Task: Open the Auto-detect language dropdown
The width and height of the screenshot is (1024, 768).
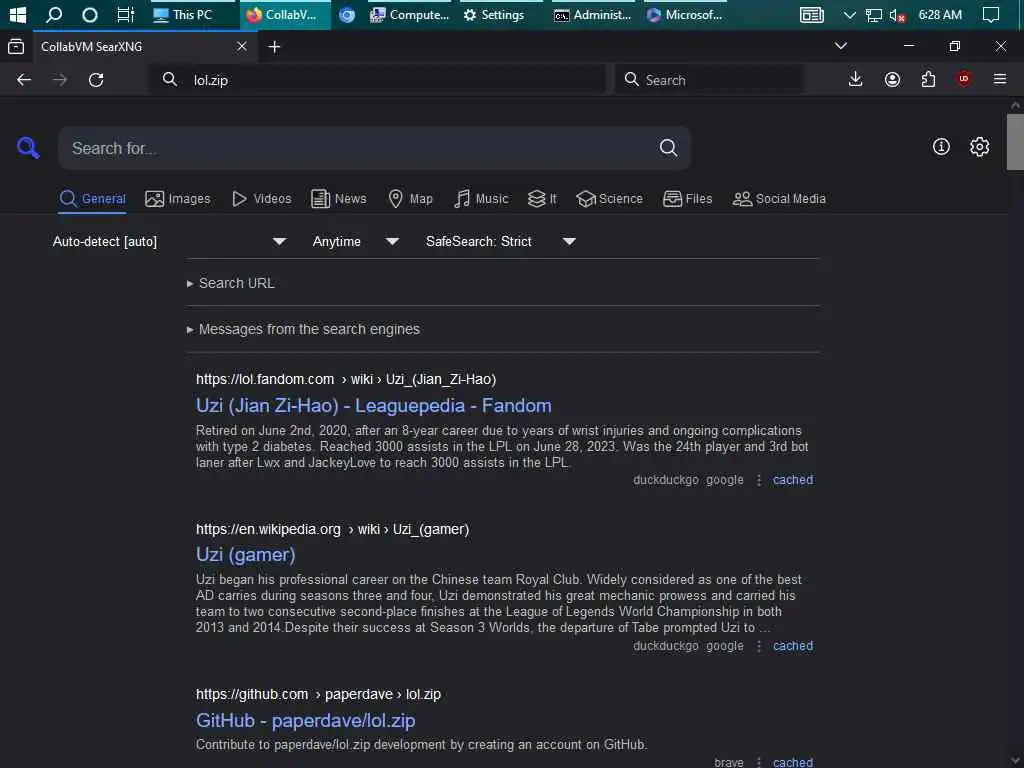Action: coord(170,242)
